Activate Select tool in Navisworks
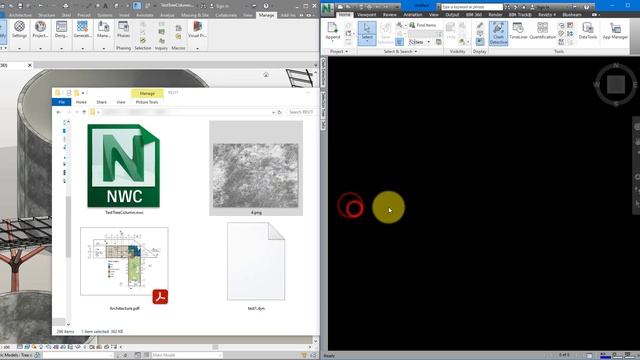This screenshot has height=360, width=640. click(367, 33)
